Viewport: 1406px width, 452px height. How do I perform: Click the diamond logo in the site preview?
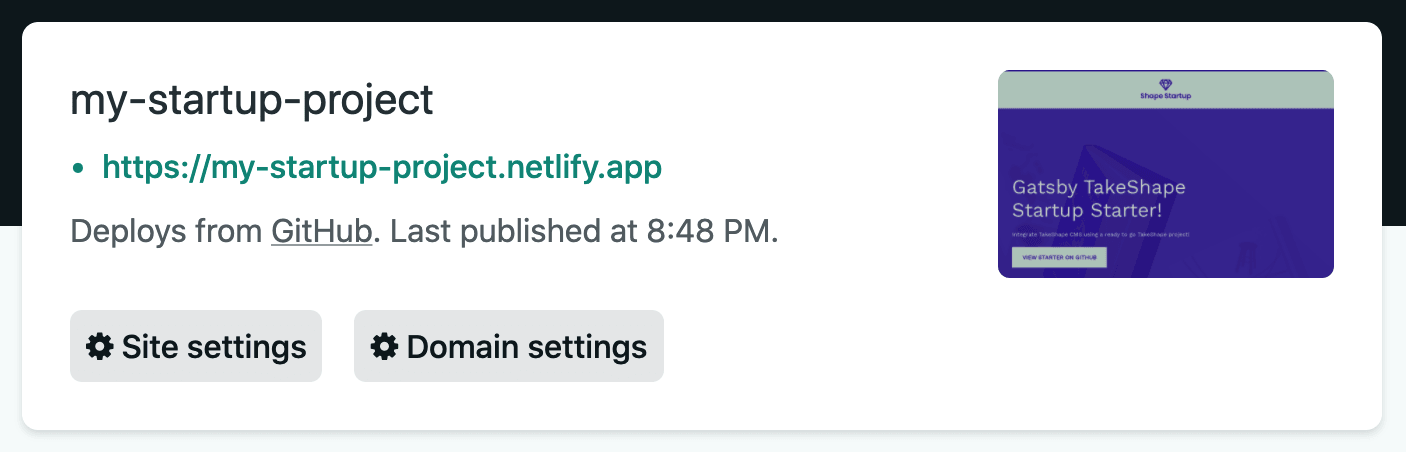[1165, 85]
